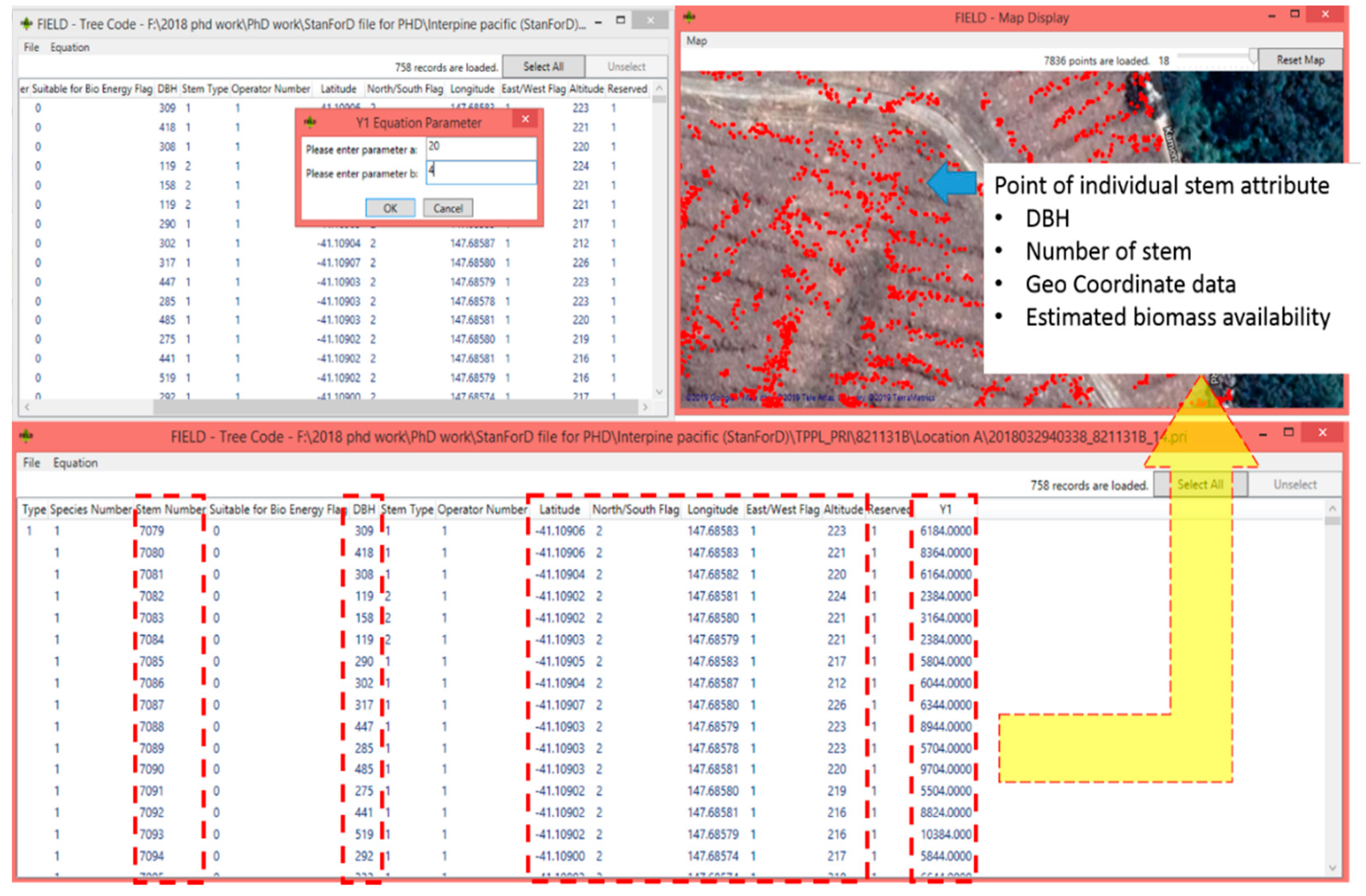Screen dimensions: 1366x896
Task: Click OK in Y1 Equation Parameter dialog
Action: (390, 208)
